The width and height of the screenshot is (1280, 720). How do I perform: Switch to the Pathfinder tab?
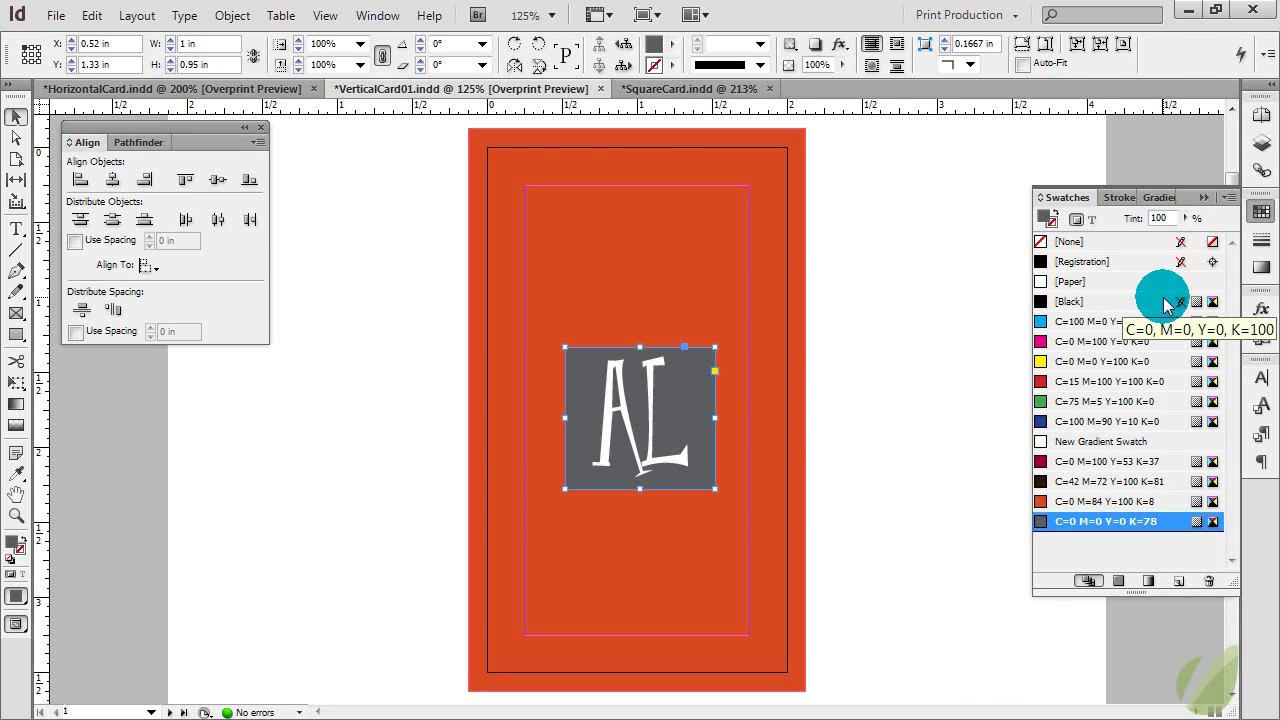(x=138, y=142)
